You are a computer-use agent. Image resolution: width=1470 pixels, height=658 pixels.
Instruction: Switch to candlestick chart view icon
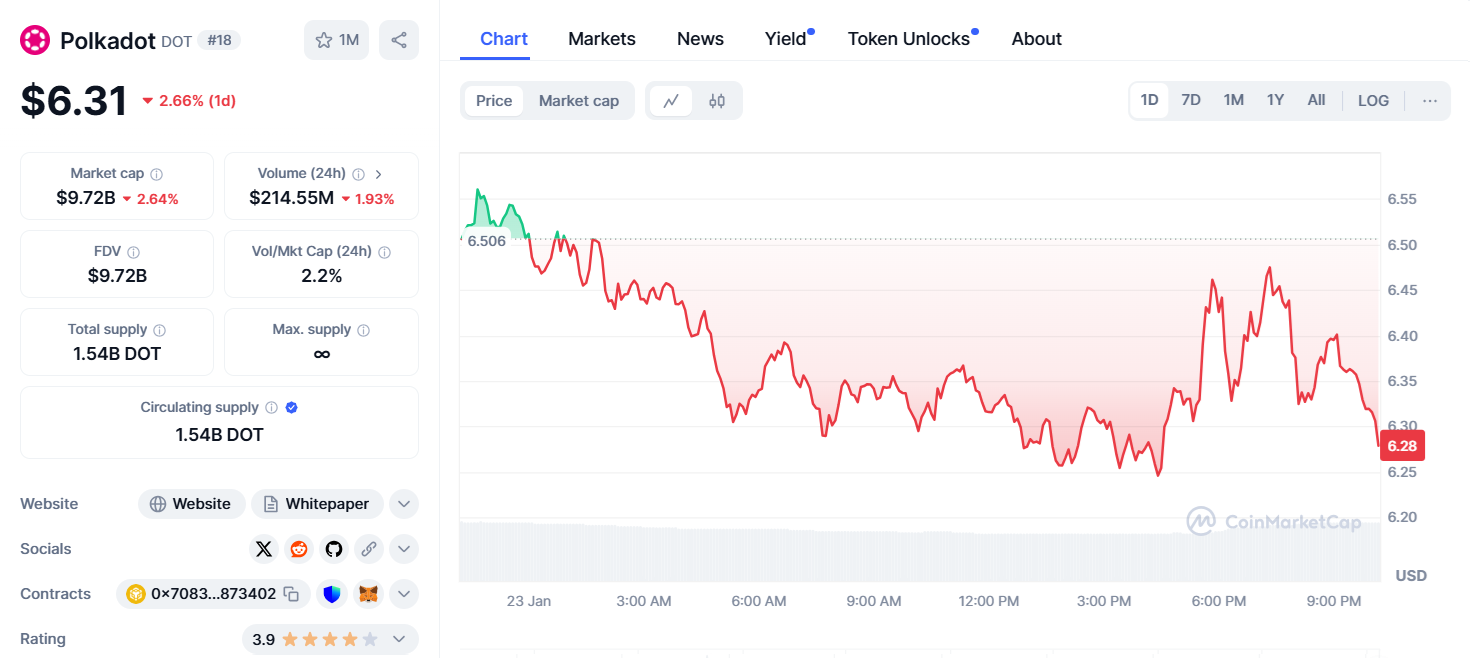click(x=717, y=101)
